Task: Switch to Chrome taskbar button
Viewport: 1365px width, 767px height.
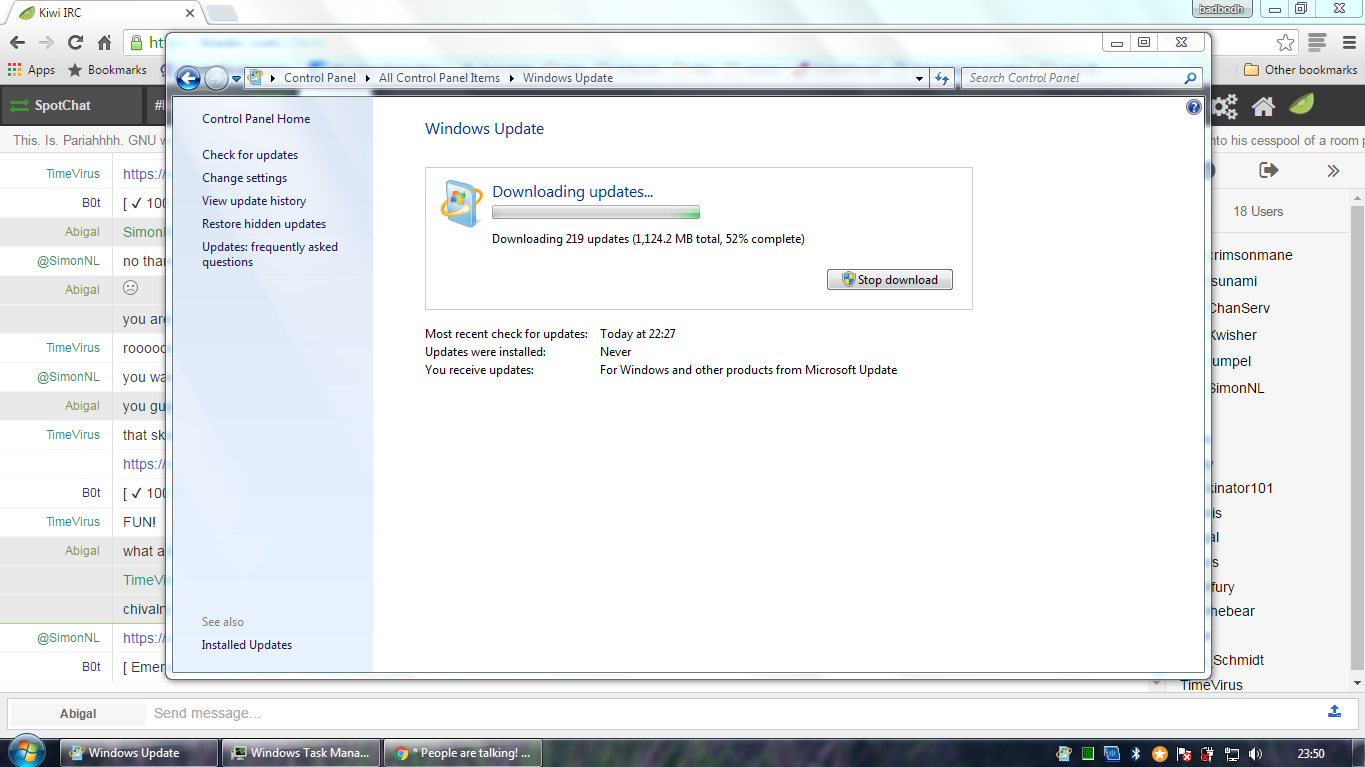Action: (463, 753)
